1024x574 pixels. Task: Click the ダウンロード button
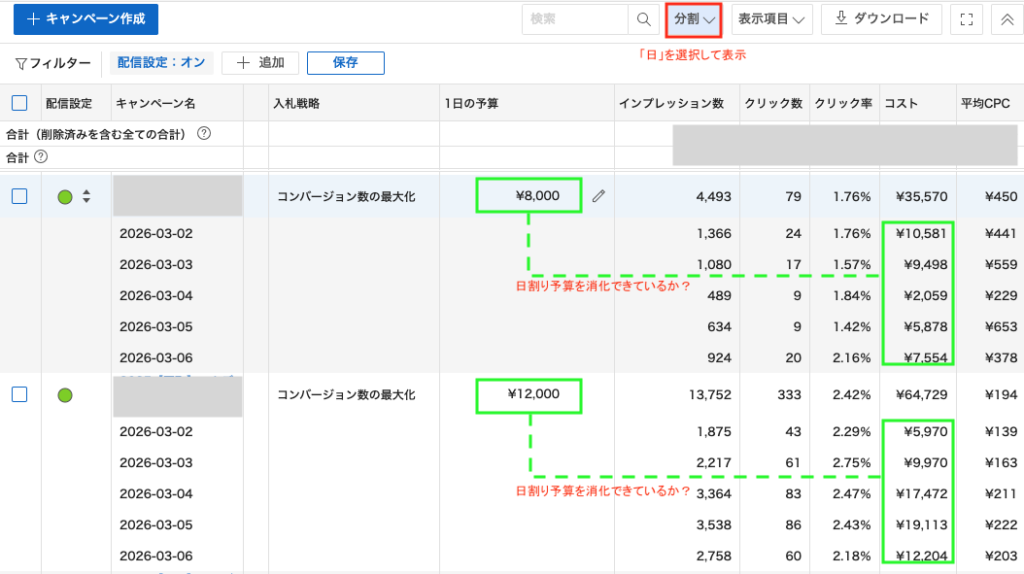point(881,19)
